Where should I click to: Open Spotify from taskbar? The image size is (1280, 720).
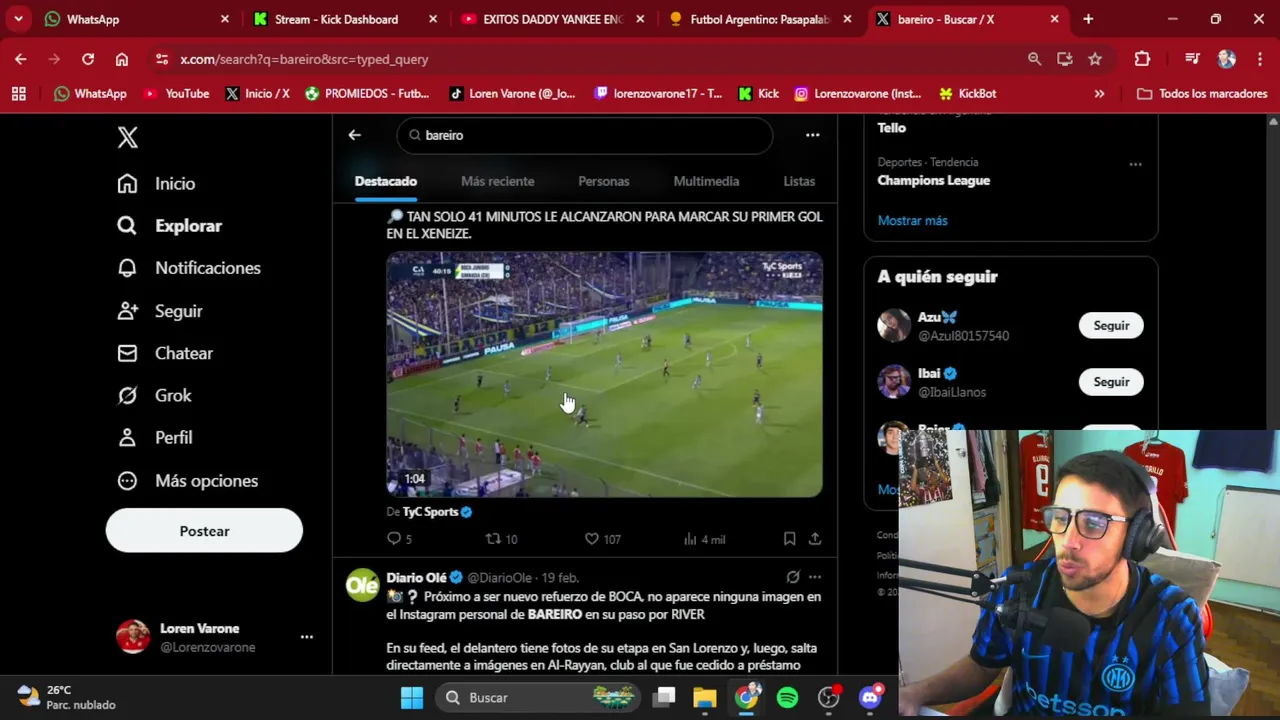[788, 697]
